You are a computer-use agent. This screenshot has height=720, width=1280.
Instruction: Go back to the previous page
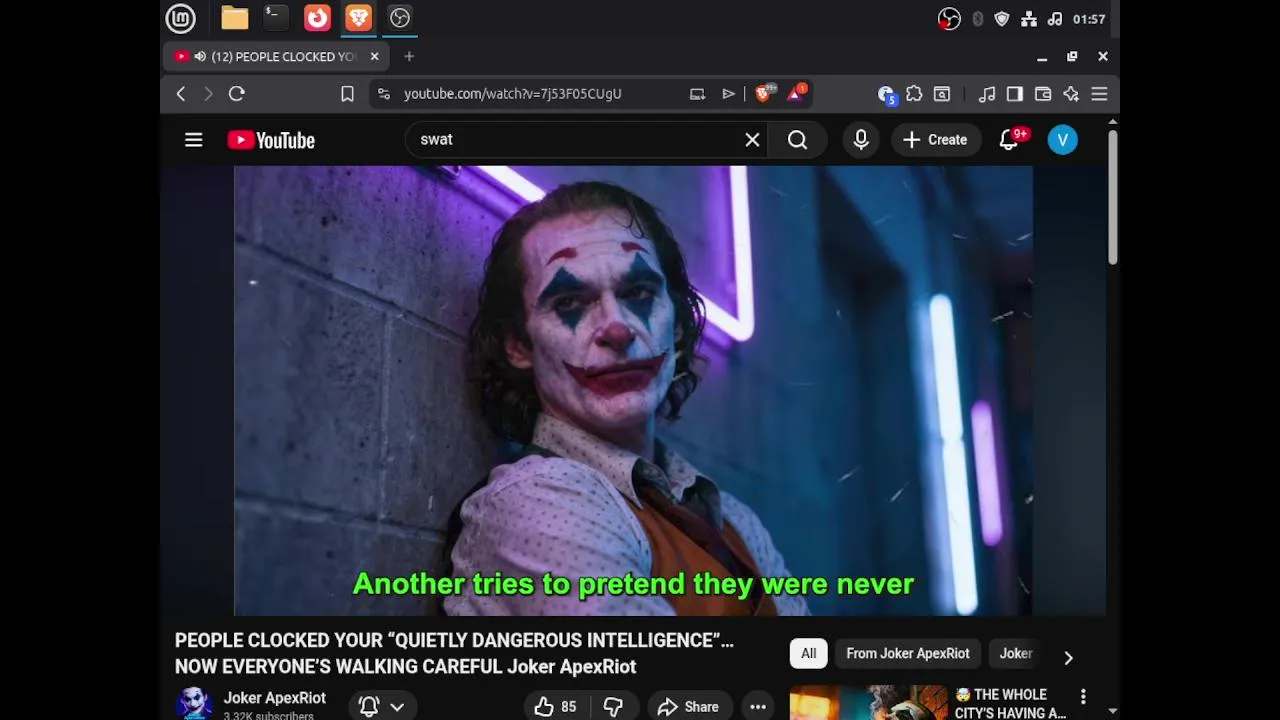pos(181,94)
